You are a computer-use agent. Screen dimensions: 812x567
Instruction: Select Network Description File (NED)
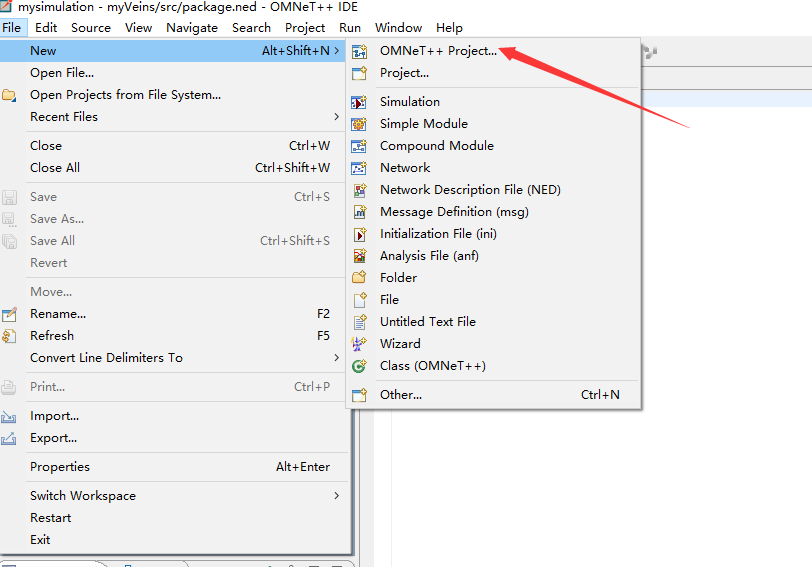pos(494,190)
